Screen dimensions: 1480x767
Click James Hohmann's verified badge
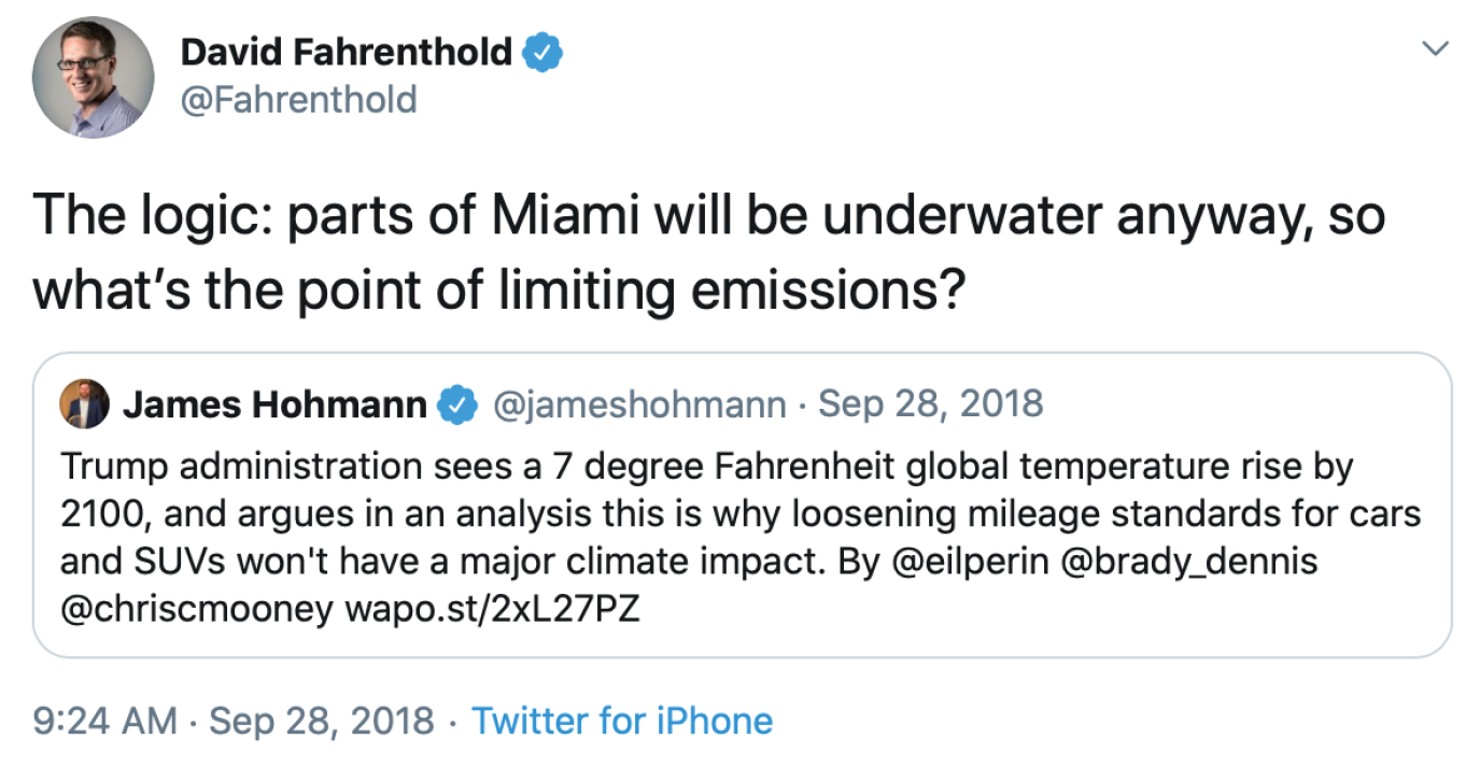[x=458, y=404]
